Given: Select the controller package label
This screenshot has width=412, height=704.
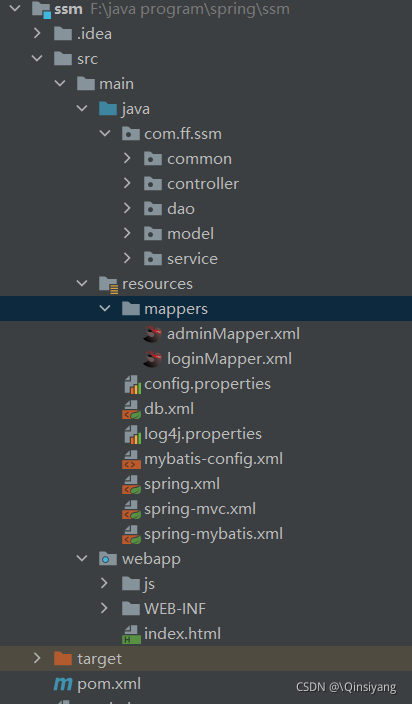Looking at the screenshot, I should pyautogui.click(x=203, y=184).
